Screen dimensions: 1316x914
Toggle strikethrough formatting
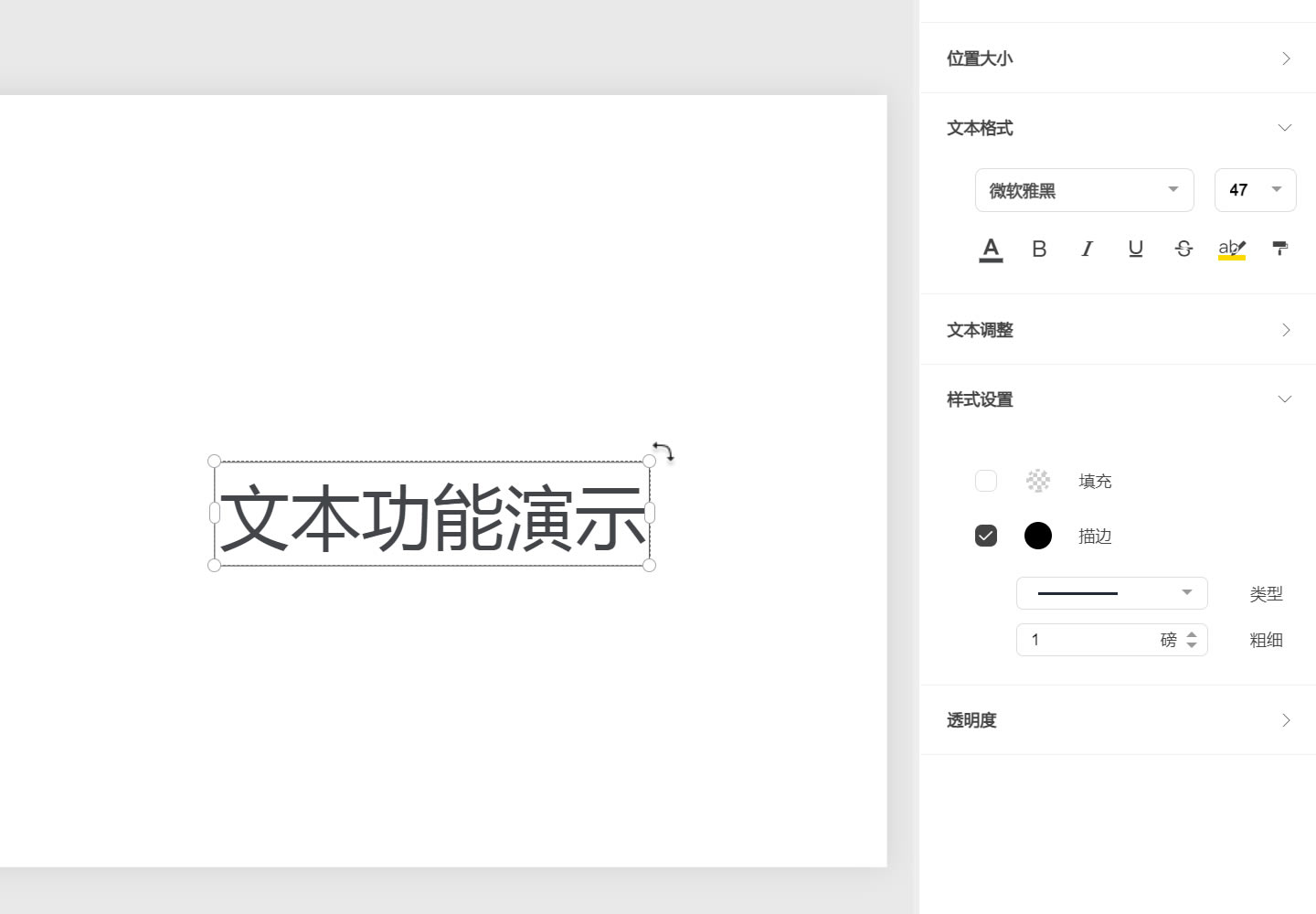tap(1183, 249)
